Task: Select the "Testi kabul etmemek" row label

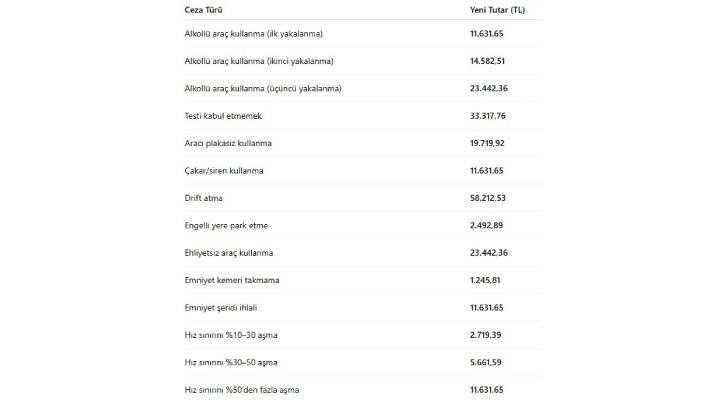Action: (x=222, y=116)
